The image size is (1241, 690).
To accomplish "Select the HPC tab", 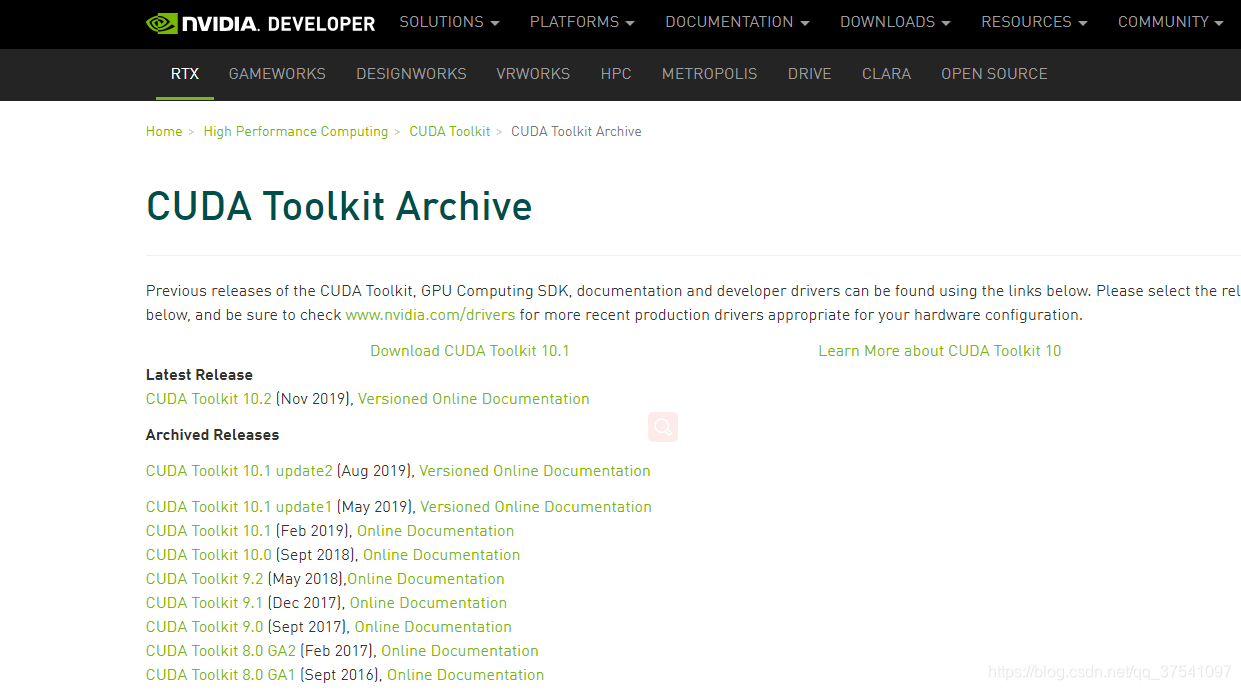I will point(616,74).
